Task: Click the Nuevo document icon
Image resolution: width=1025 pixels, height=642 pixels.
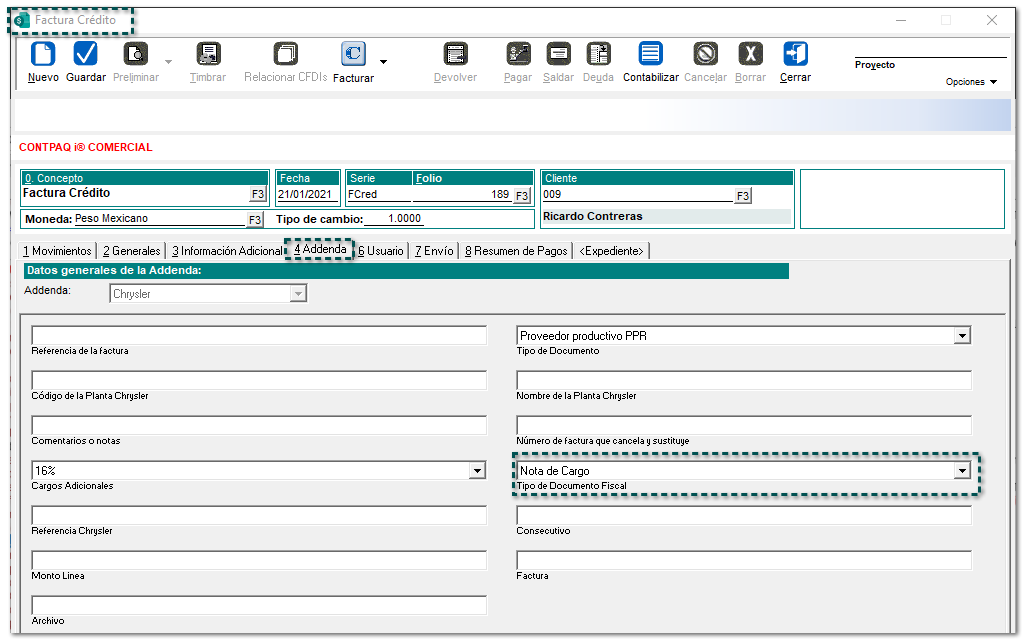Action: (43, 54)
